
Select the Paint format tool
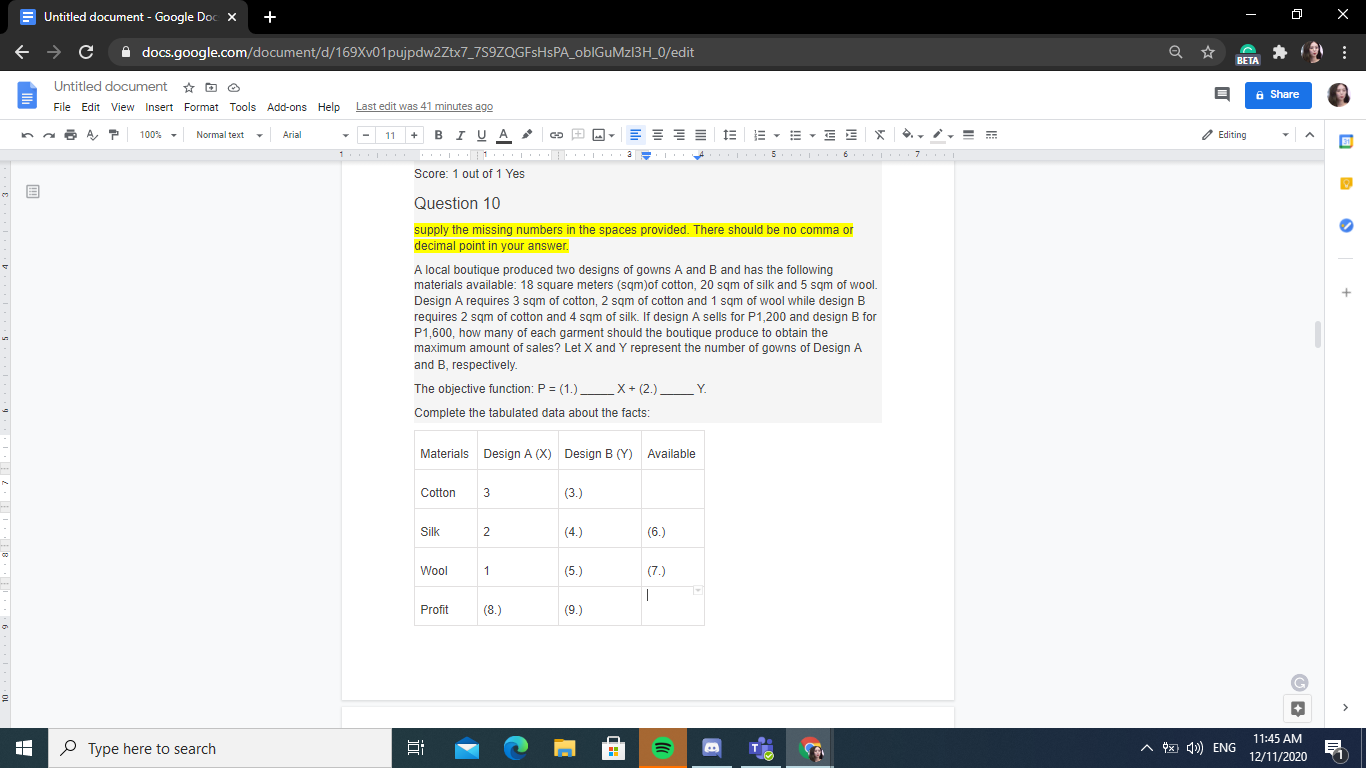tap(113, 134)
